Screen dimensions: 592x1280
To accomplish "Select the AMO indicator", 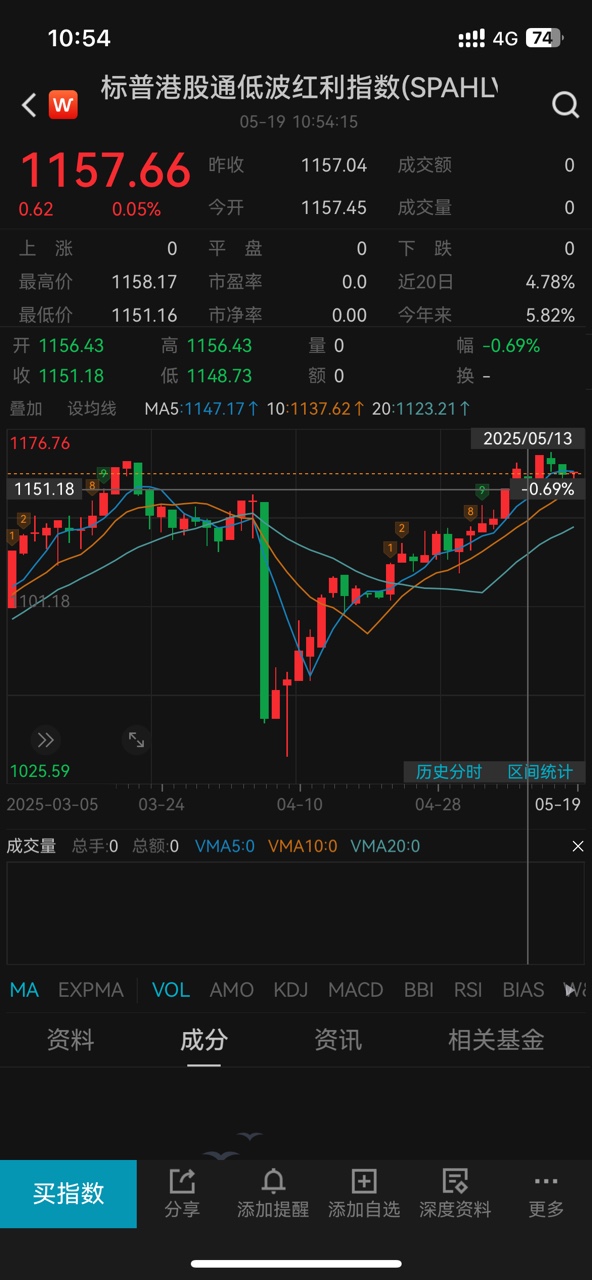I will point(231,990).
